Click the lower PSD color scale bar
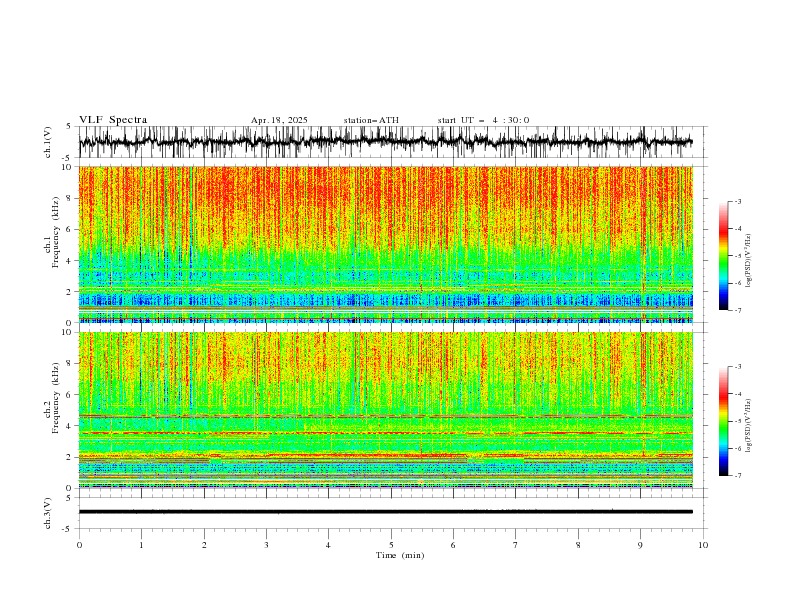The height and width of the screenshot is (612, 792). [723, 421]
